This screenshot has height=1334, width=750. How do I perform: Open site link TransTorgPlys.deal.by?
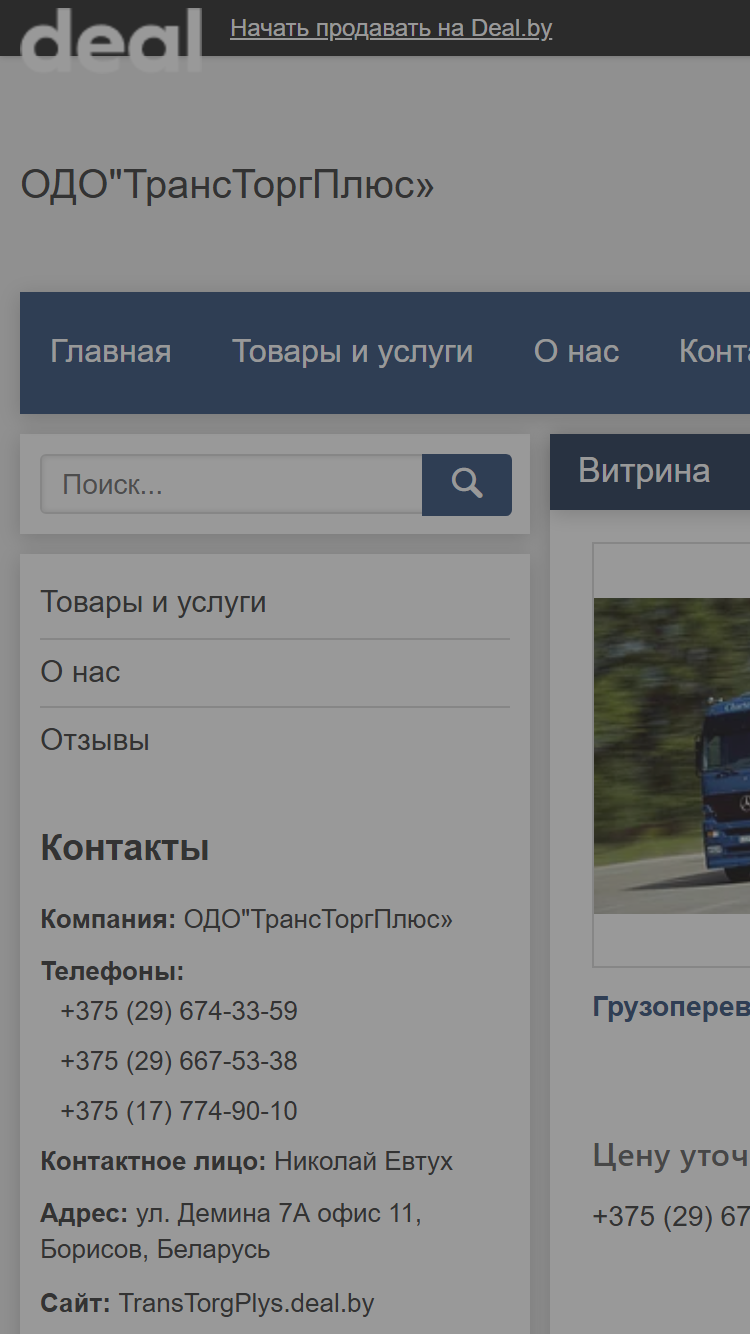(247, 1304)
